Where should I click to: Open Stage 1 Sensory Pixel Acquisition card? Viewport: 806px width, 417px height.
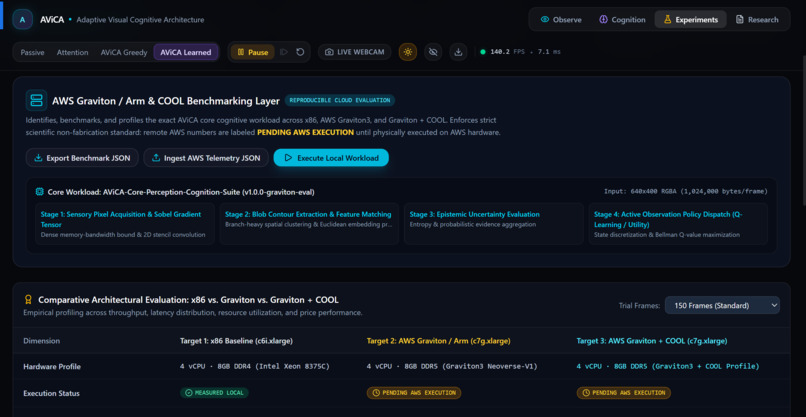pos(125,224)
